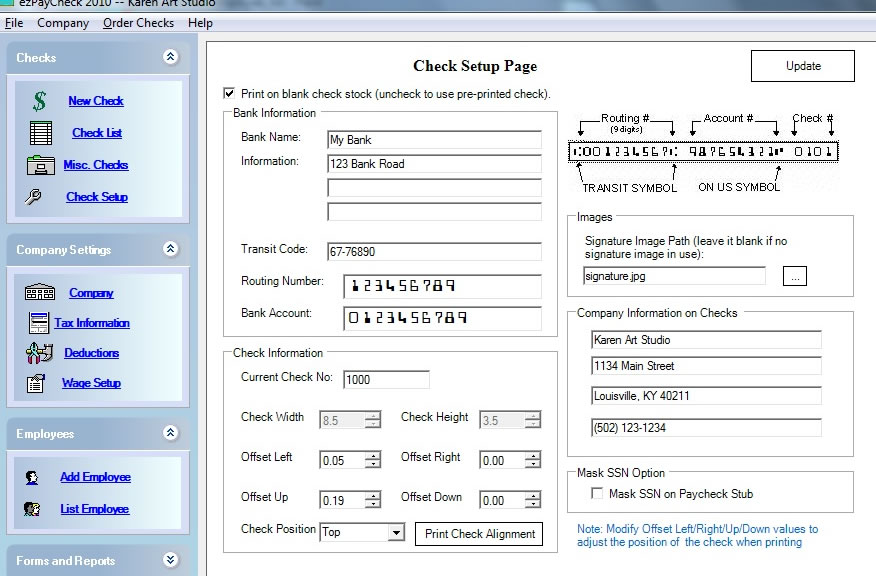Collapse the Employees sidebar panel
876x579 pixels.
170,433
